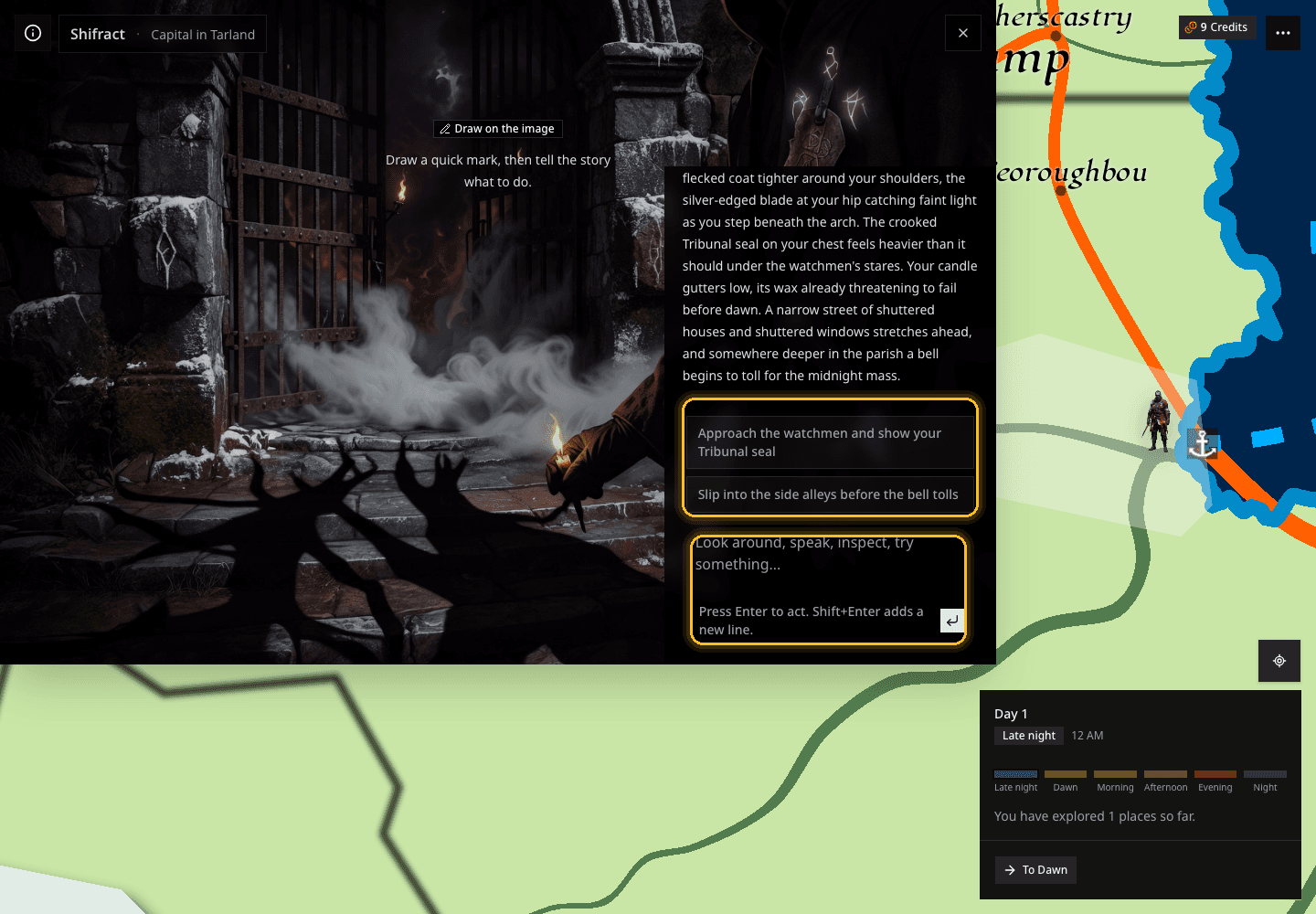Click the enter arrow submit icon
The image size is (1316, 914).
pyautogui.click(x=951, y=621)
